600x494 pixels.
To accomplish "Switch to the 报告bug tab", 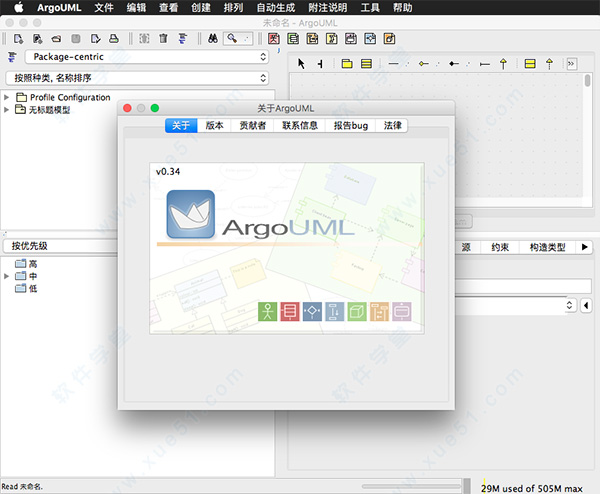I will 351,126.
